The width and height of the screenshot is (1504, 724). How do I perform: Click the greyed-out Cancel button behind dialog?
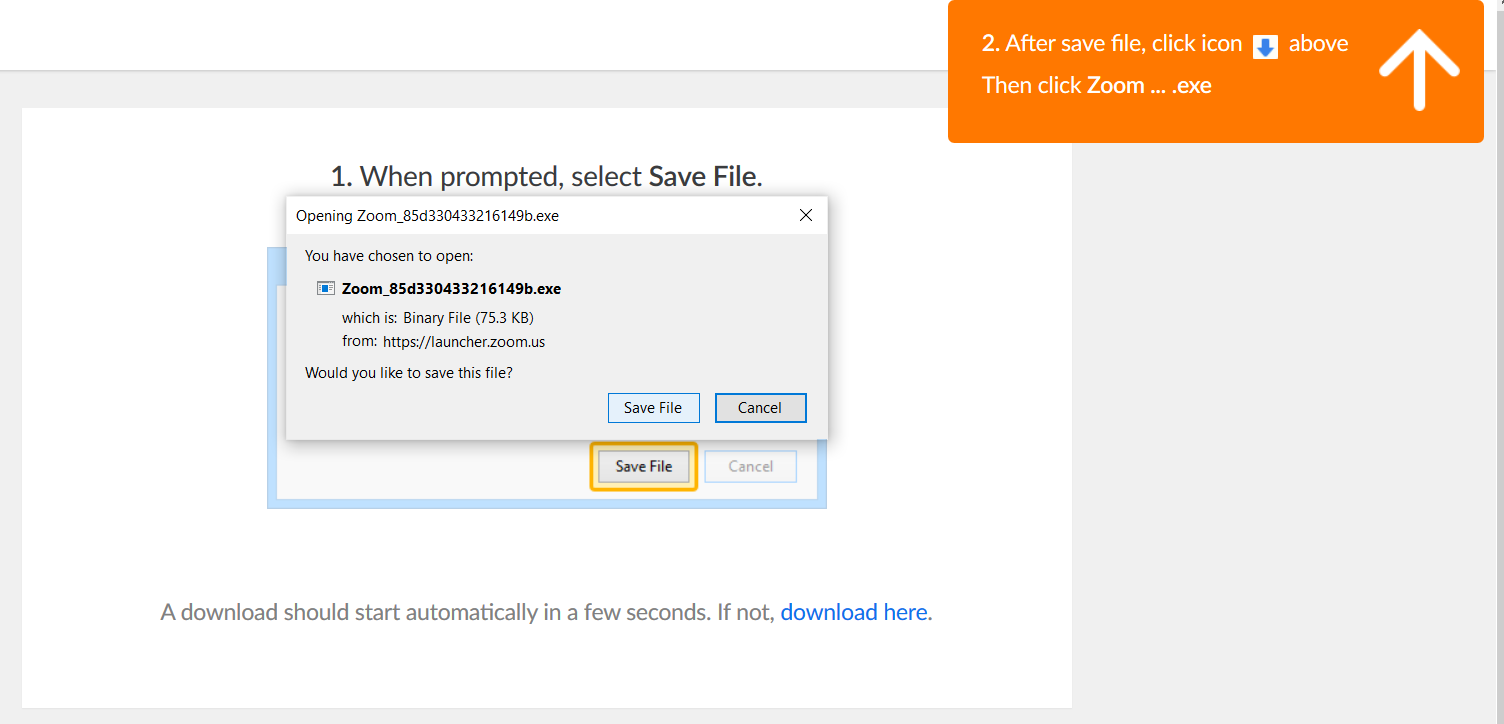click(751, 466)
